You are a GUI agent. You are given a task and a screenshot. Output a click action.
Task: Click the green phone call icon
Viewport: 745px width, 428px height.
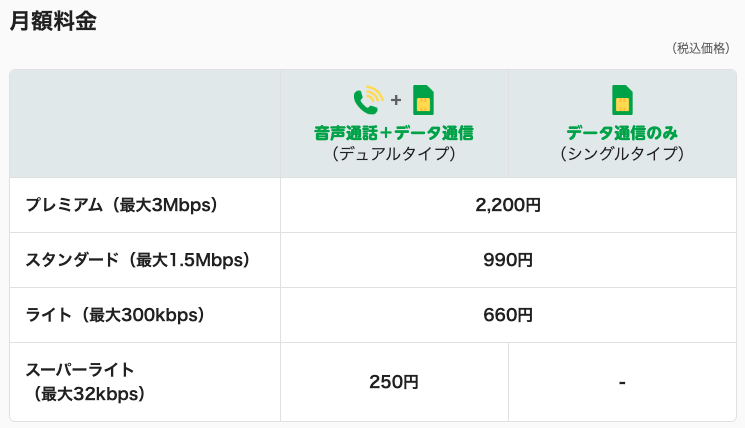(368, 100)
